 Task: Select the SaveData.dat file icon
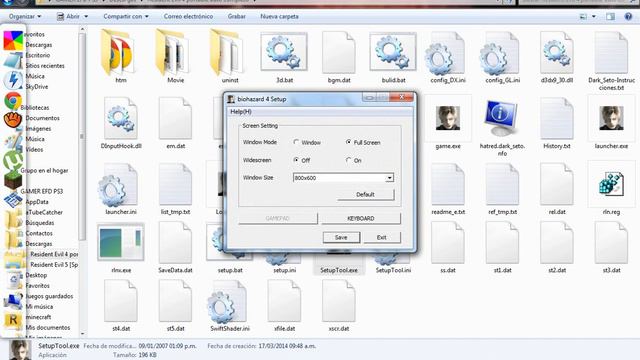(x=176, y=242)
